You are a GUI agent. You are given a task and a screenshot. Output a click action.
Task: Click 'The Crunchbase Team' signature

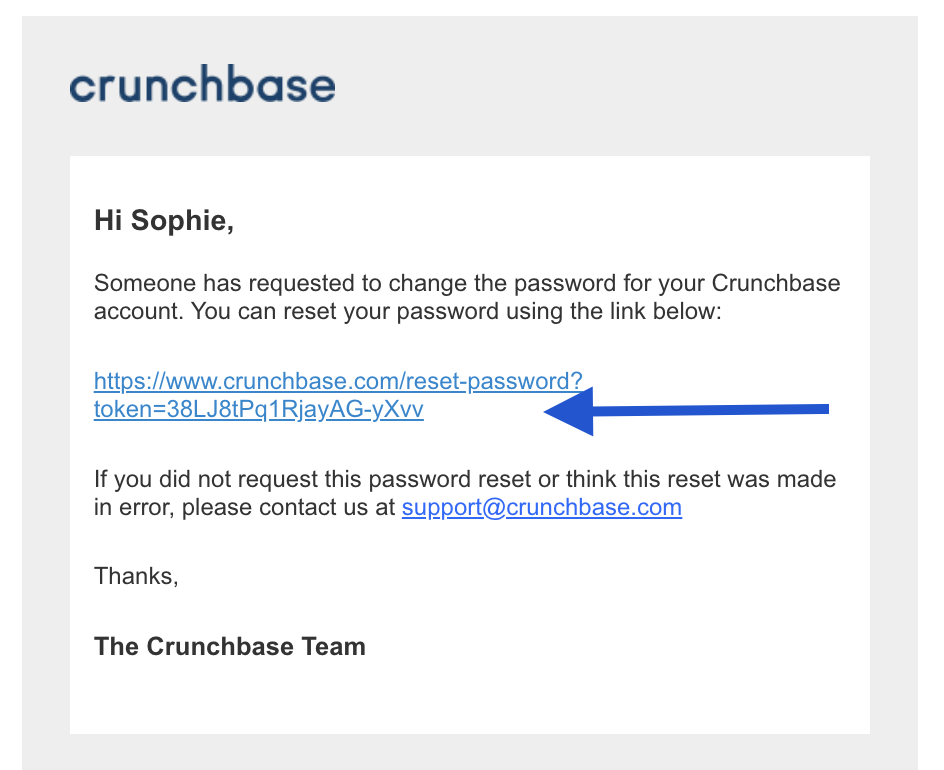coord(230,647)
